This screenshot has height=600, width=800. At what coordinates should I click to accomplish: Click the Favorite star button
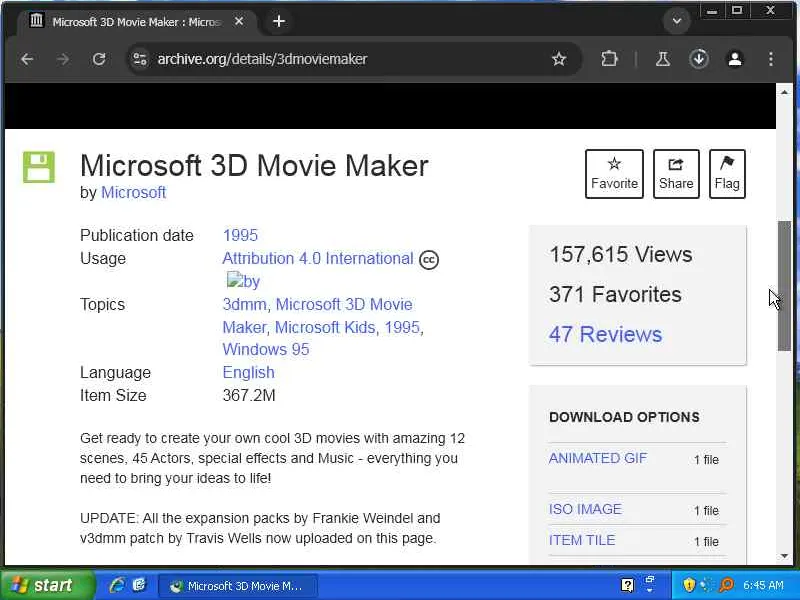tap(614, 174)
